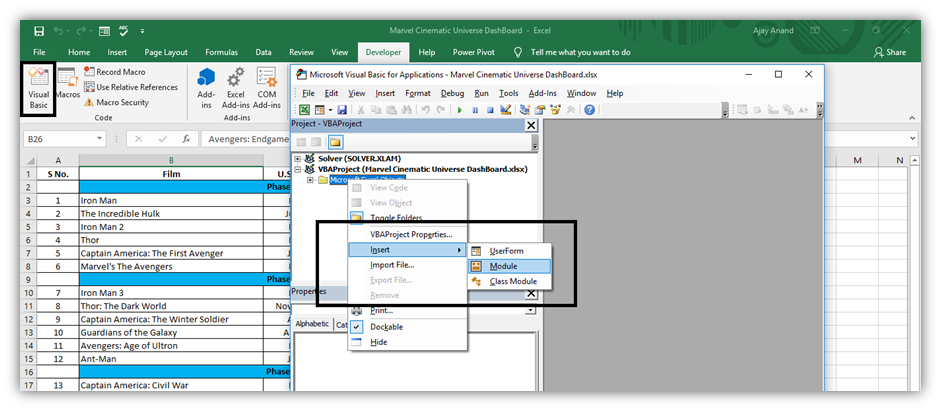Click the Reset stop icon in VBA
The width and height of the screenshot is (941, 411).
[490, 110]
